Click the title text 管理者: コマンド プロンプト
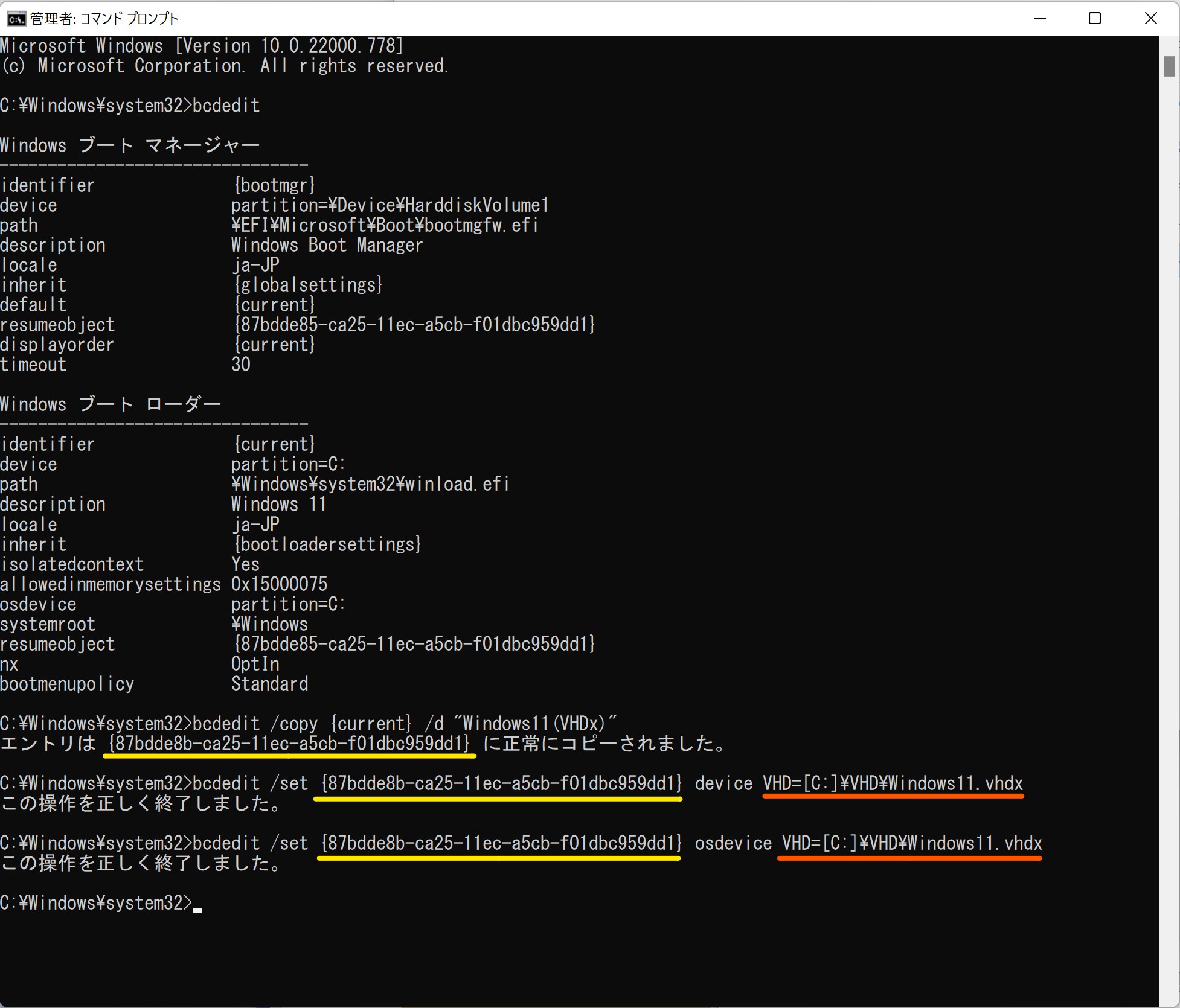The image size is (1180, 1008). click(x=104, y=19)
